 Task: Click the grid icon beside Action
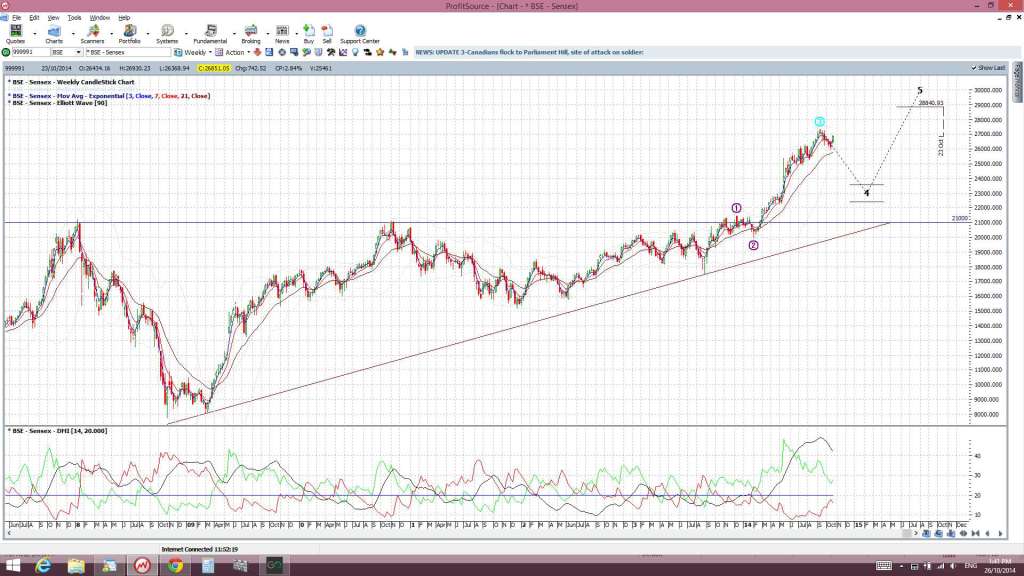coord(219,52)
